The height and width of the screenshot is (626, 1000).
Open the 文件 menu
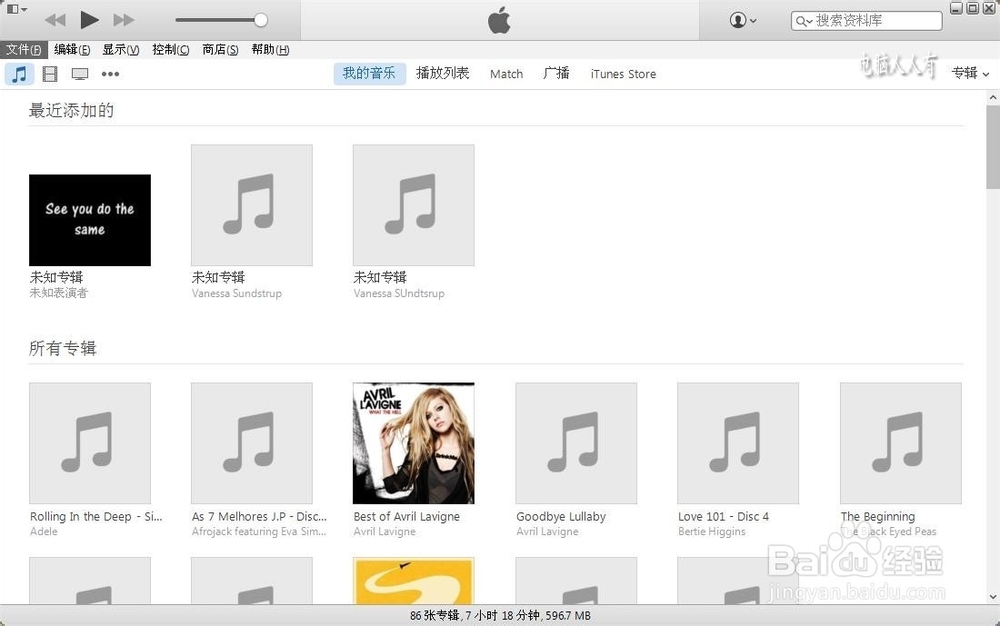tap(24, 50)
